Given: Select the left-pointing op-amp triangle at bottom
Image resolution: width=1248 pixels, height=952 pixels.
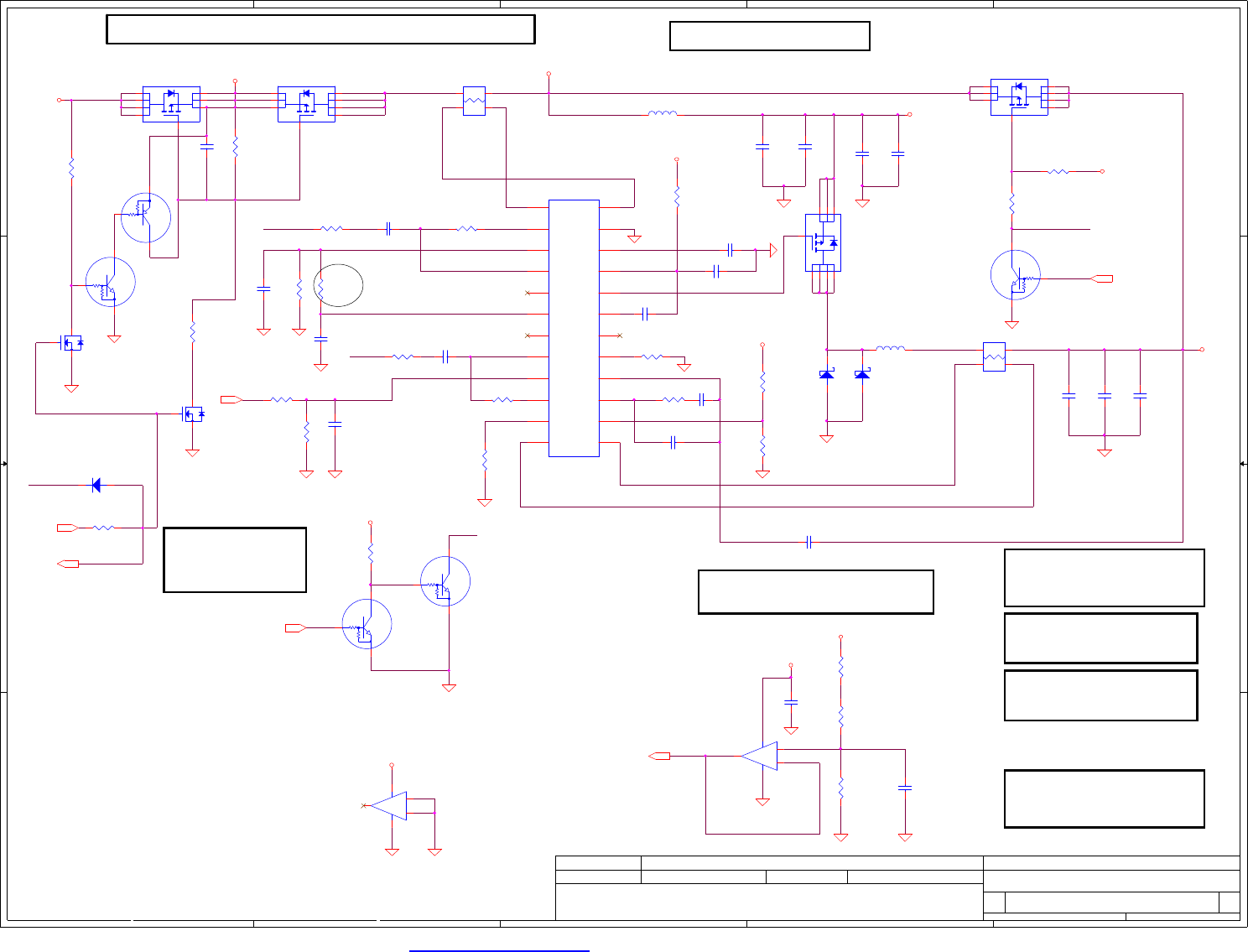Looking at the screenshot, I should [389, 805].
